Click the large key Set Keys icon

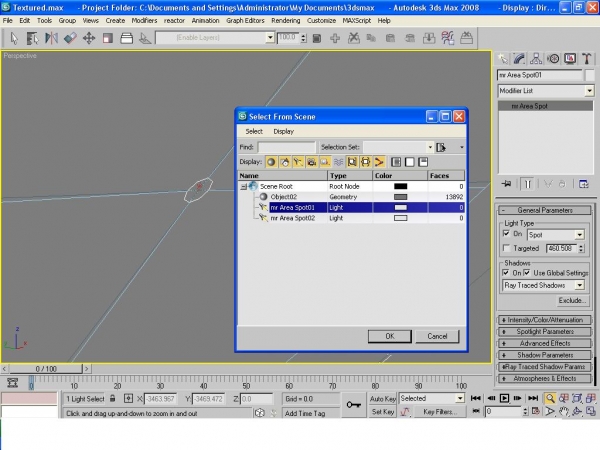pyautogui.click(x=354, y=405)
